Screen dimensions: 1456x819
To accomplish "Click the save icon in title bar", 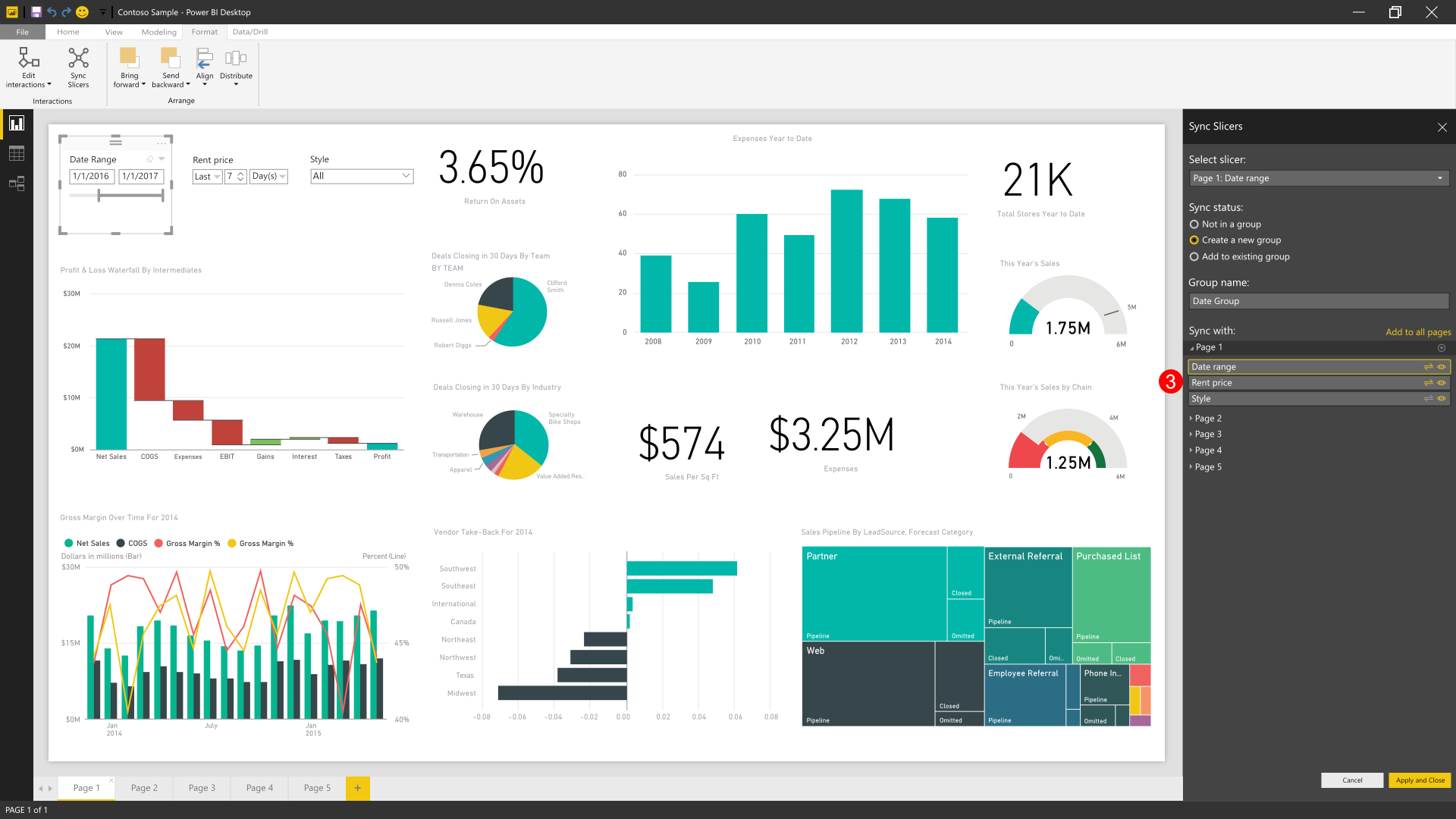I will click(x=36, y=12).
